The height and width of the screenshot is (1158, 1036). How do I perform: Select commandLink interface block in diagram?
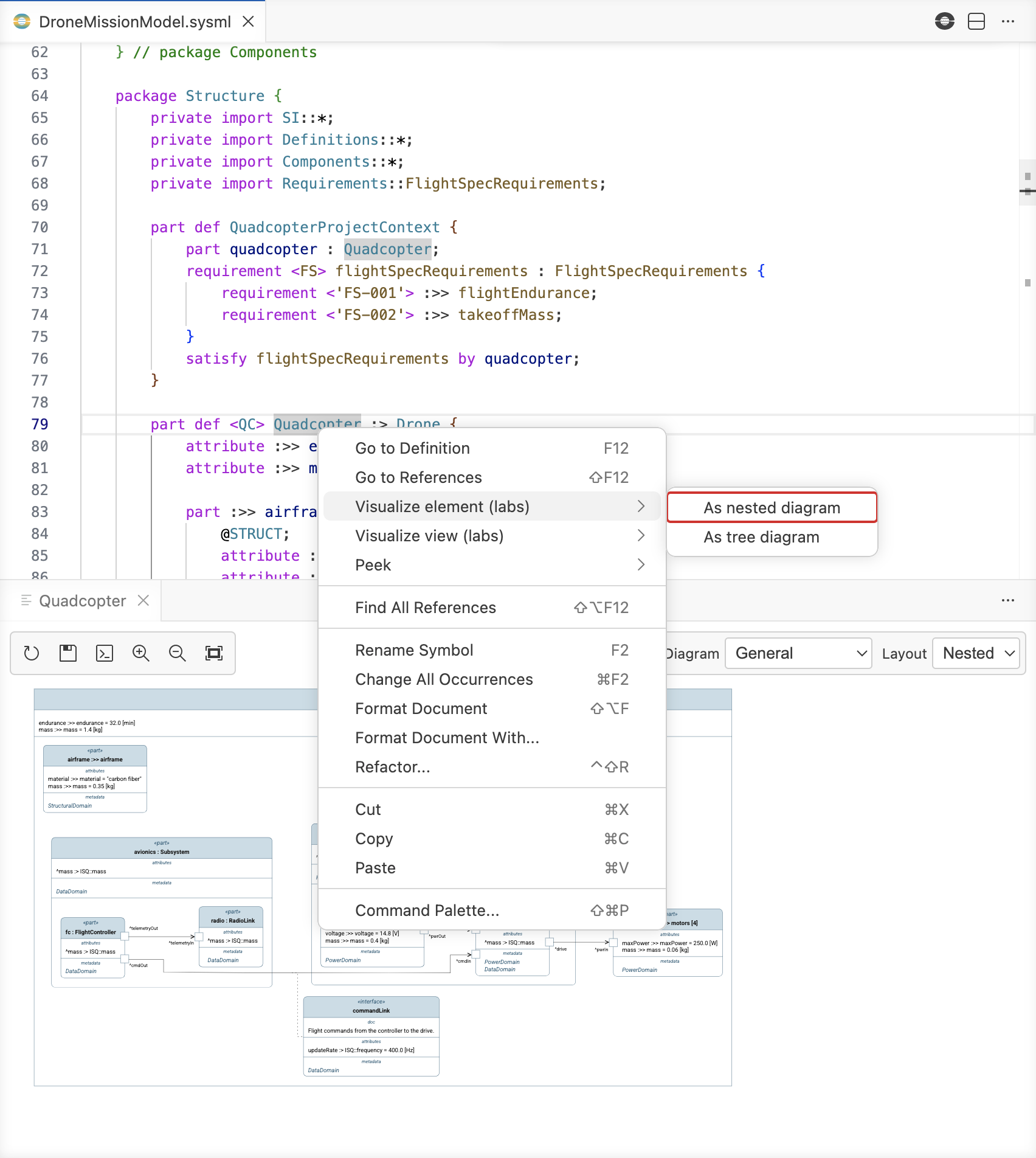click(371, 1036)
